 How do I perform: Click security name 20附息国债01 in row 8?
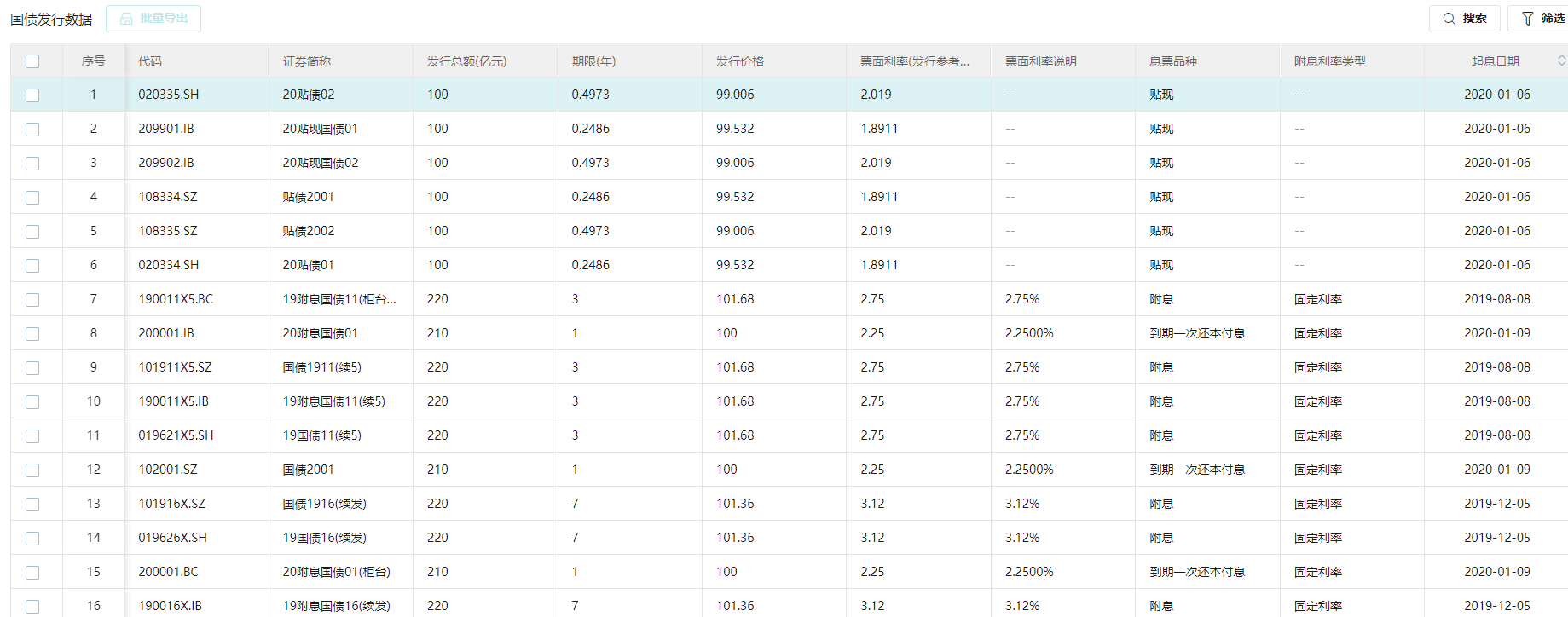321,333
